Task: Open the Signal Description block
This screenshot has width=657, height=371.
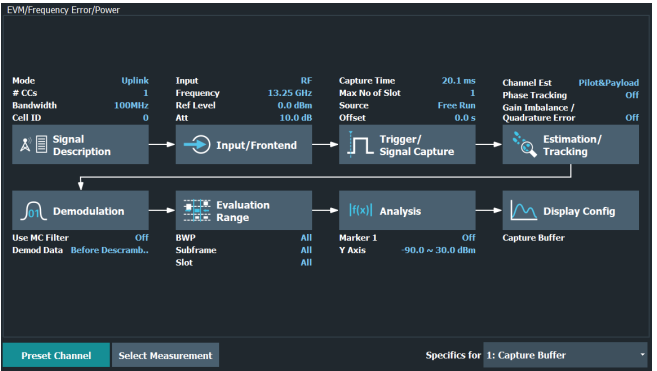Action: (80, 145)
